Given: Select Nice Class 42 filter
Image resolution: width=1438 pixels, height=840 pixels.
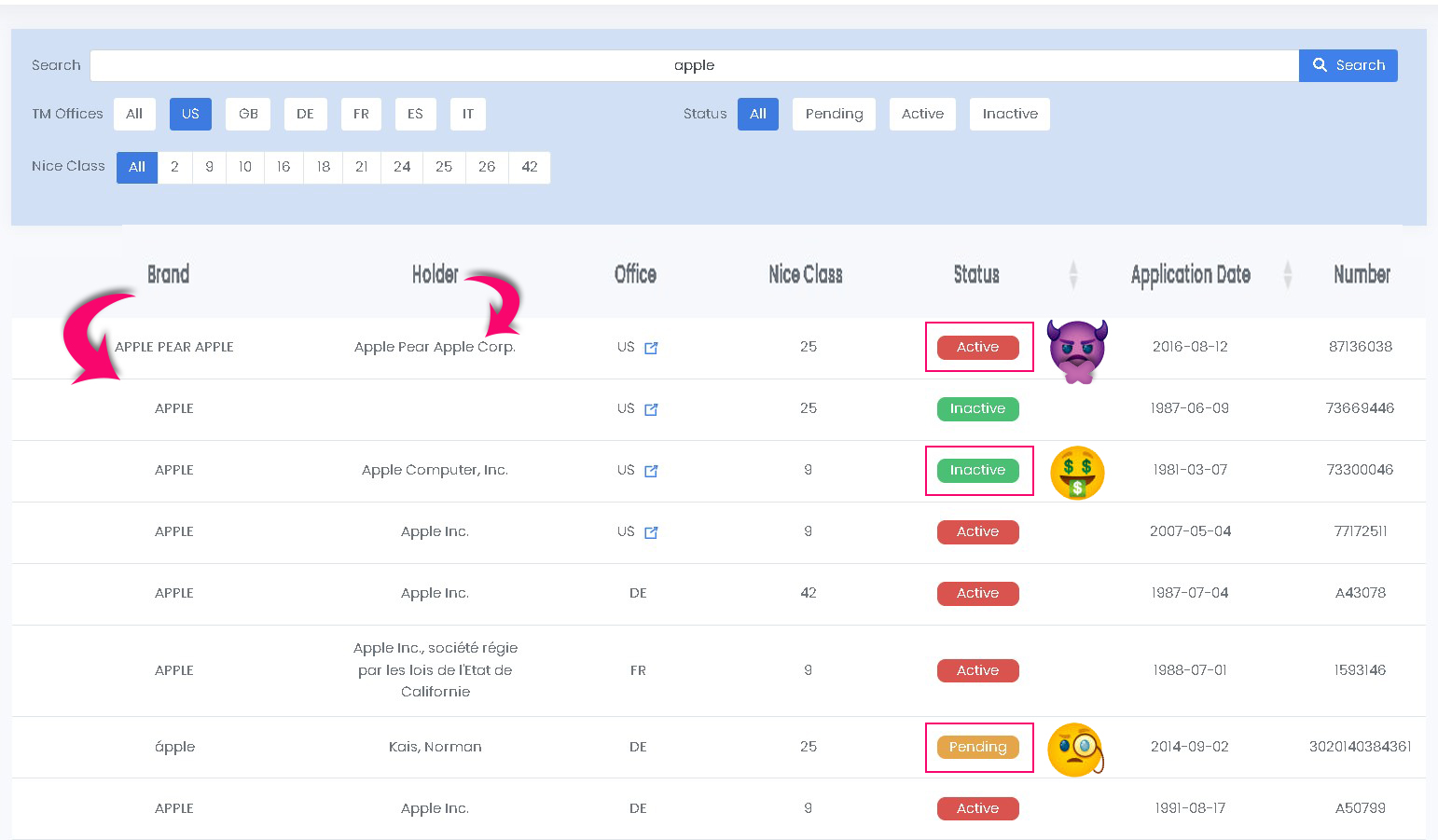Looking at the screenshot, I should click(530, 167).
